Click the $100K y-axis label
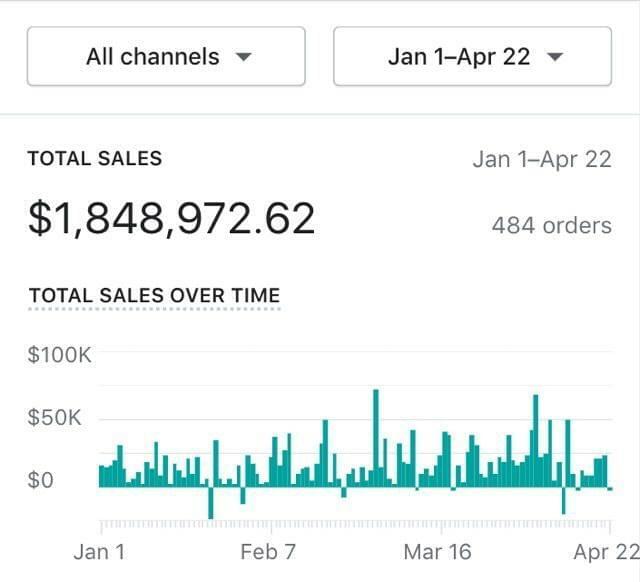 [59, 354]
